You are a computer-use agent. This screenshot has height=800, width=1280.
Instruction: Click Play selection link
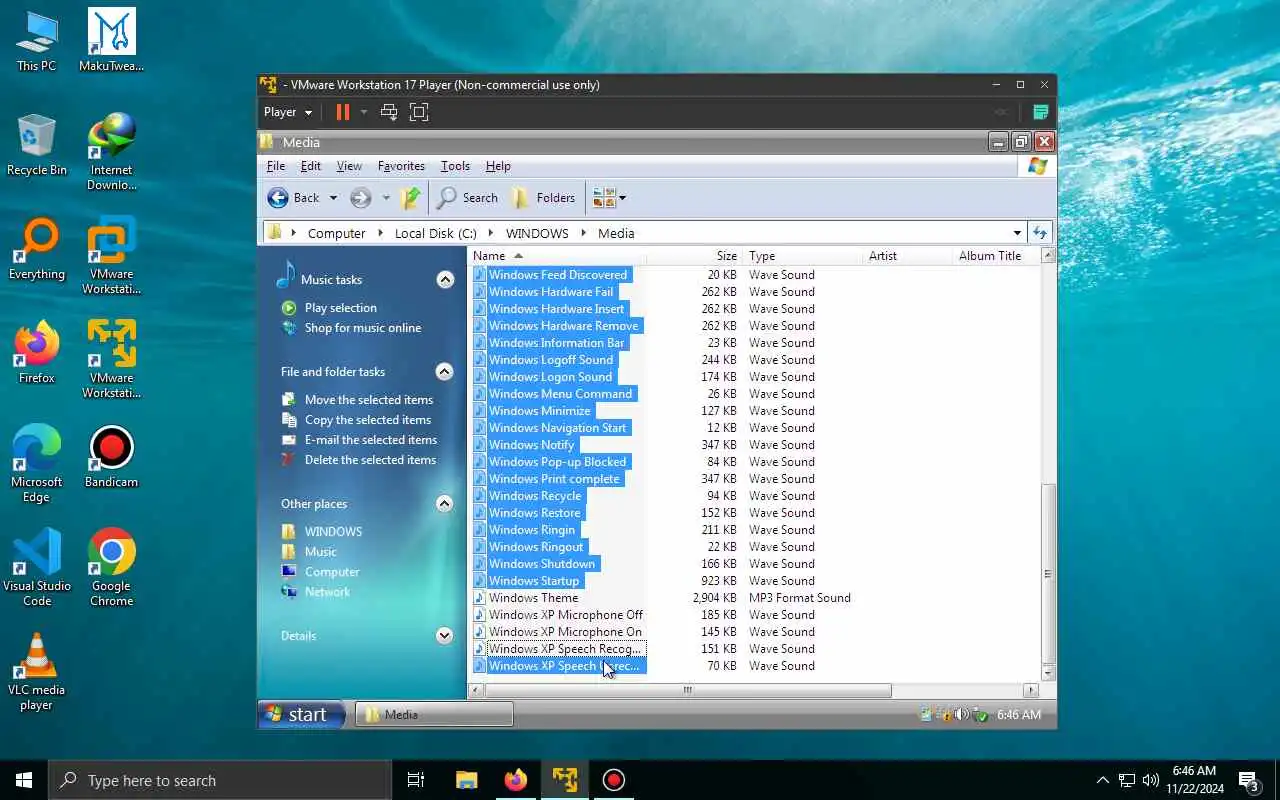click(341, 308)
